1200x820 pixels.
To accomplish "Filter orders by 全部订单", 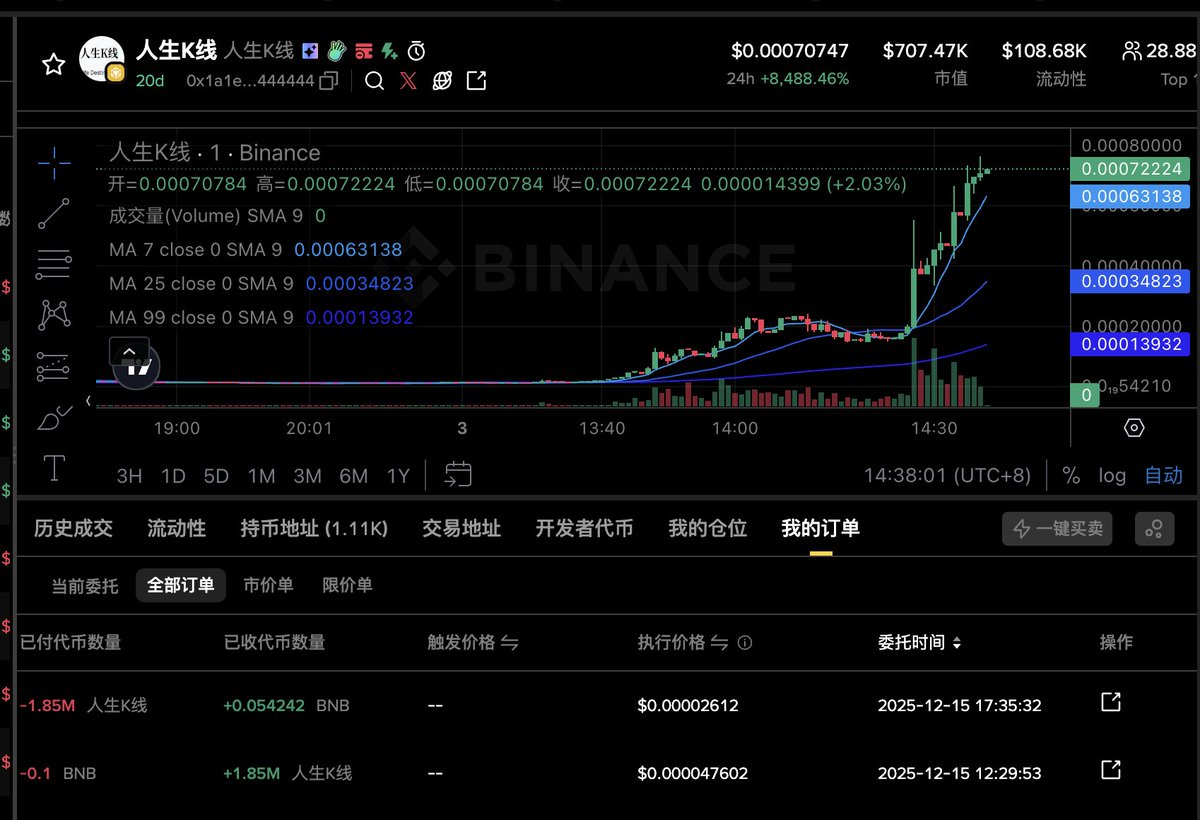I will 181,585.
